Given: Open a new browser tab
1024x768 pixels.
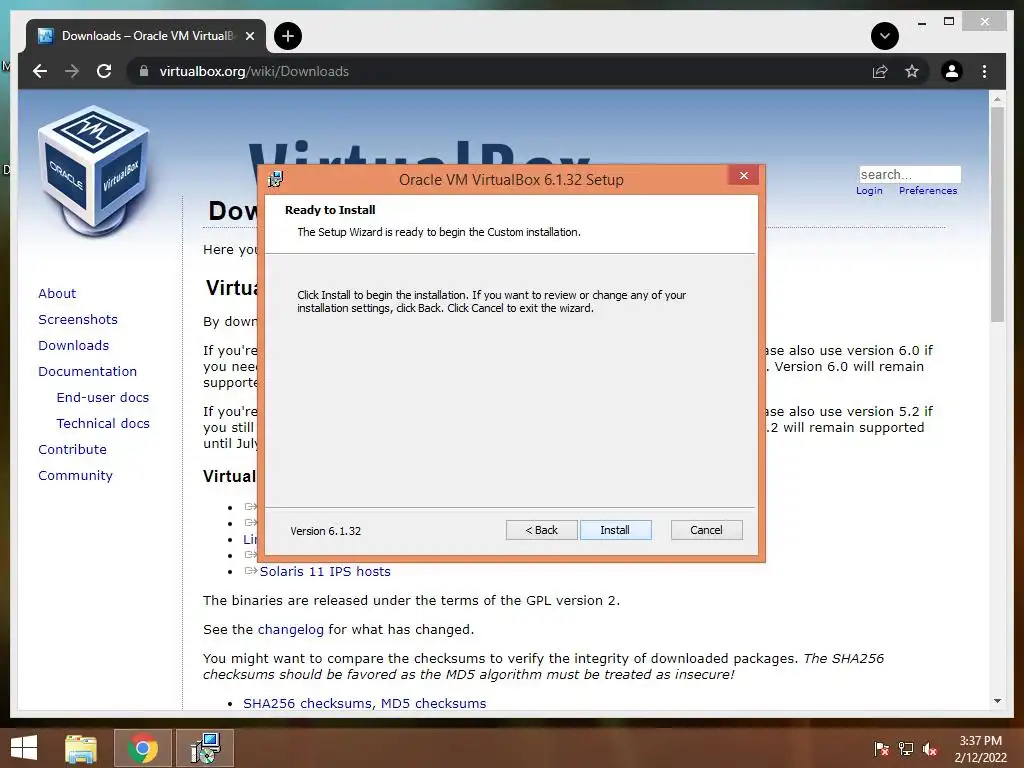Looking at the screenshot, I should 288,36.
